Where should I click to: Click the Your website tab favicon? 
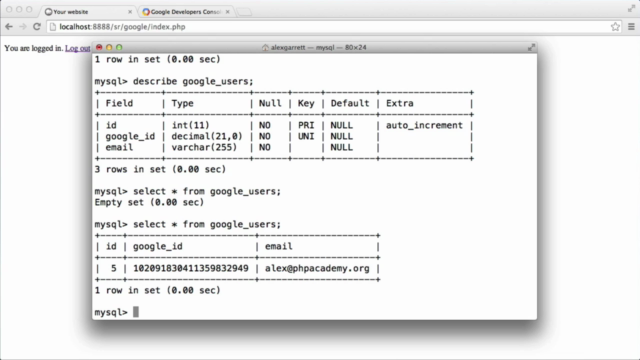[49, 12]
